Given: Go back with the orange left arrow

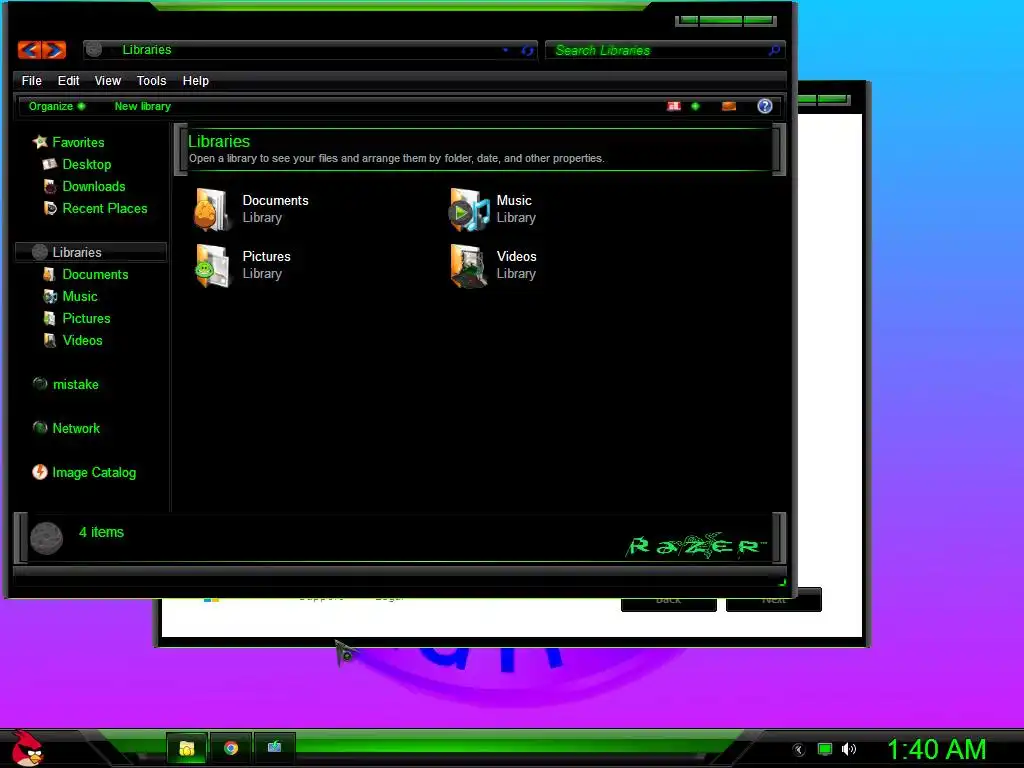Looking at the screenshot, I should click(x=29, y=50).
